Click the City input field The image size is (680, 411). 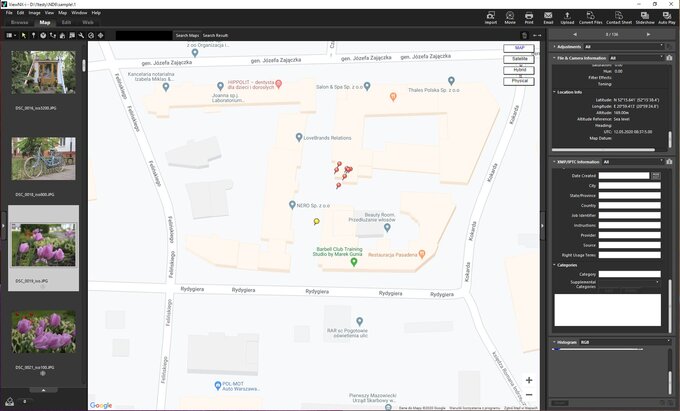point(629,186)
